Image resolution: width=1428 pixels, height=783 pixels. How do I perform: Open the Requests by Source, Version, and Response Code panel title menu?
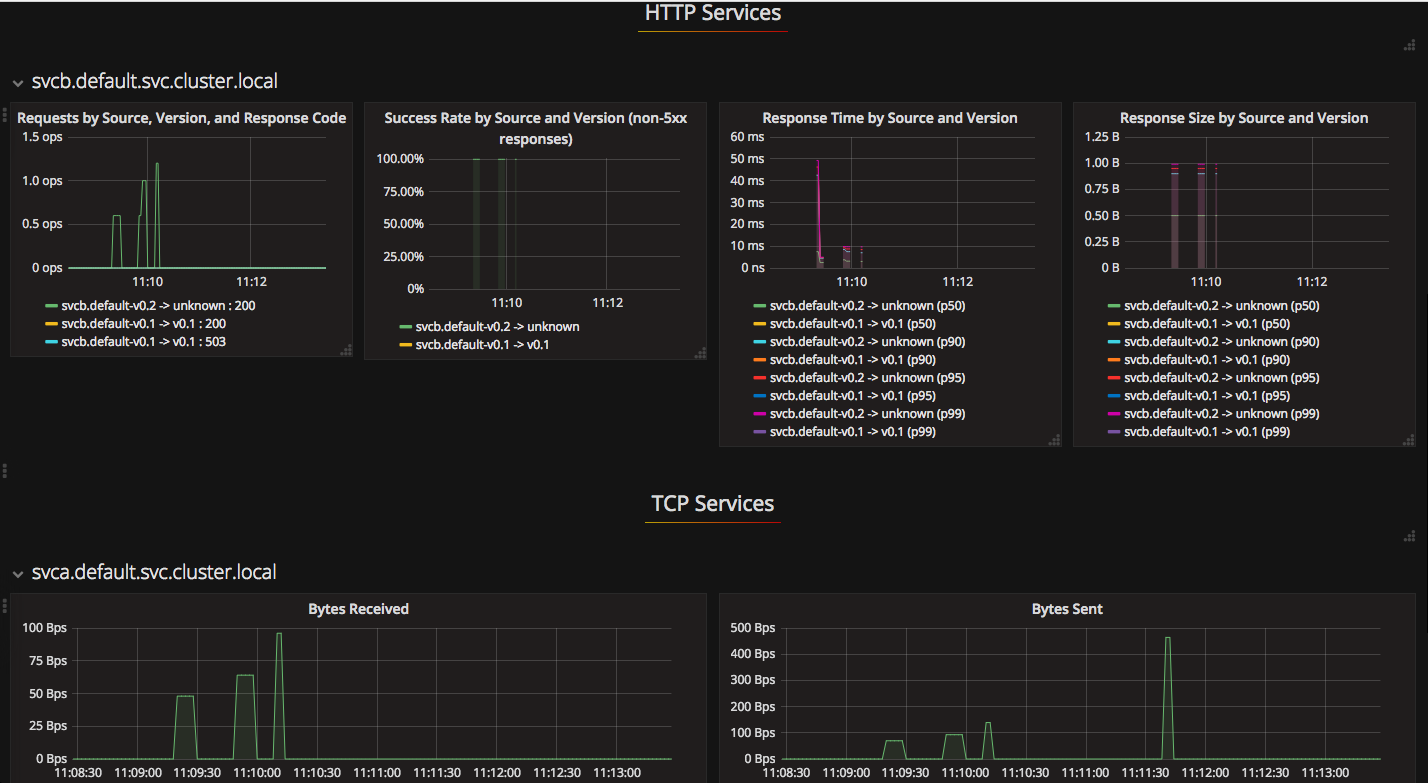coord(182,118)
